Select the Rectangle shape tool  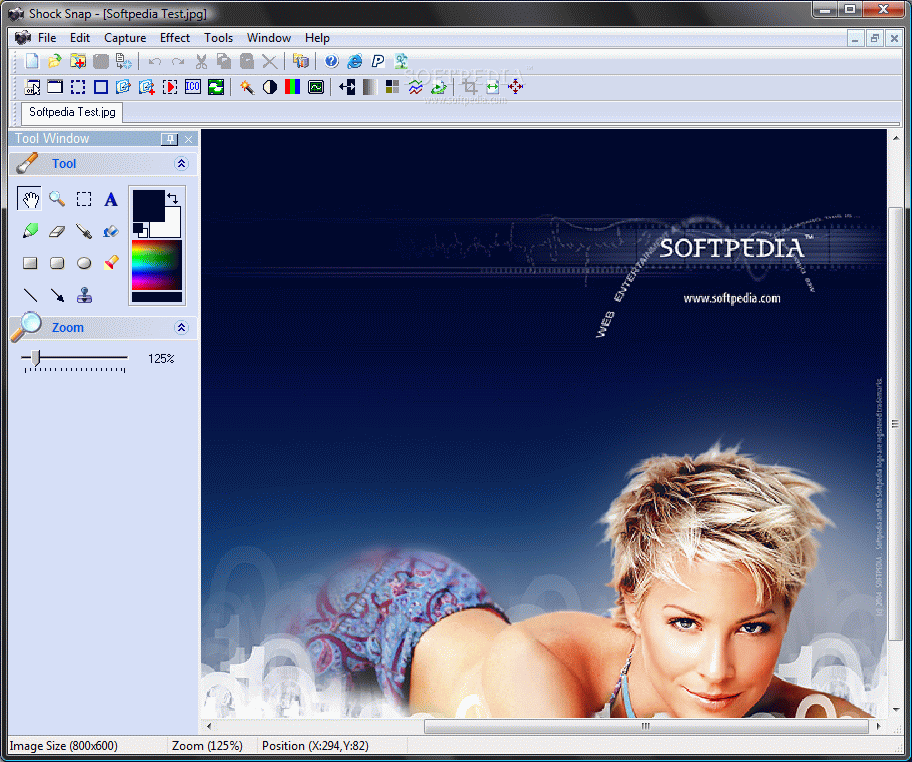tap(30, 264)
